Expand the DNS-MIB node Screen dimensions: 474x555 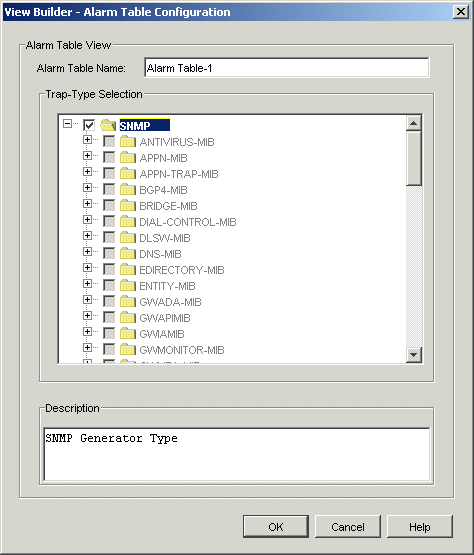point(87,251)
